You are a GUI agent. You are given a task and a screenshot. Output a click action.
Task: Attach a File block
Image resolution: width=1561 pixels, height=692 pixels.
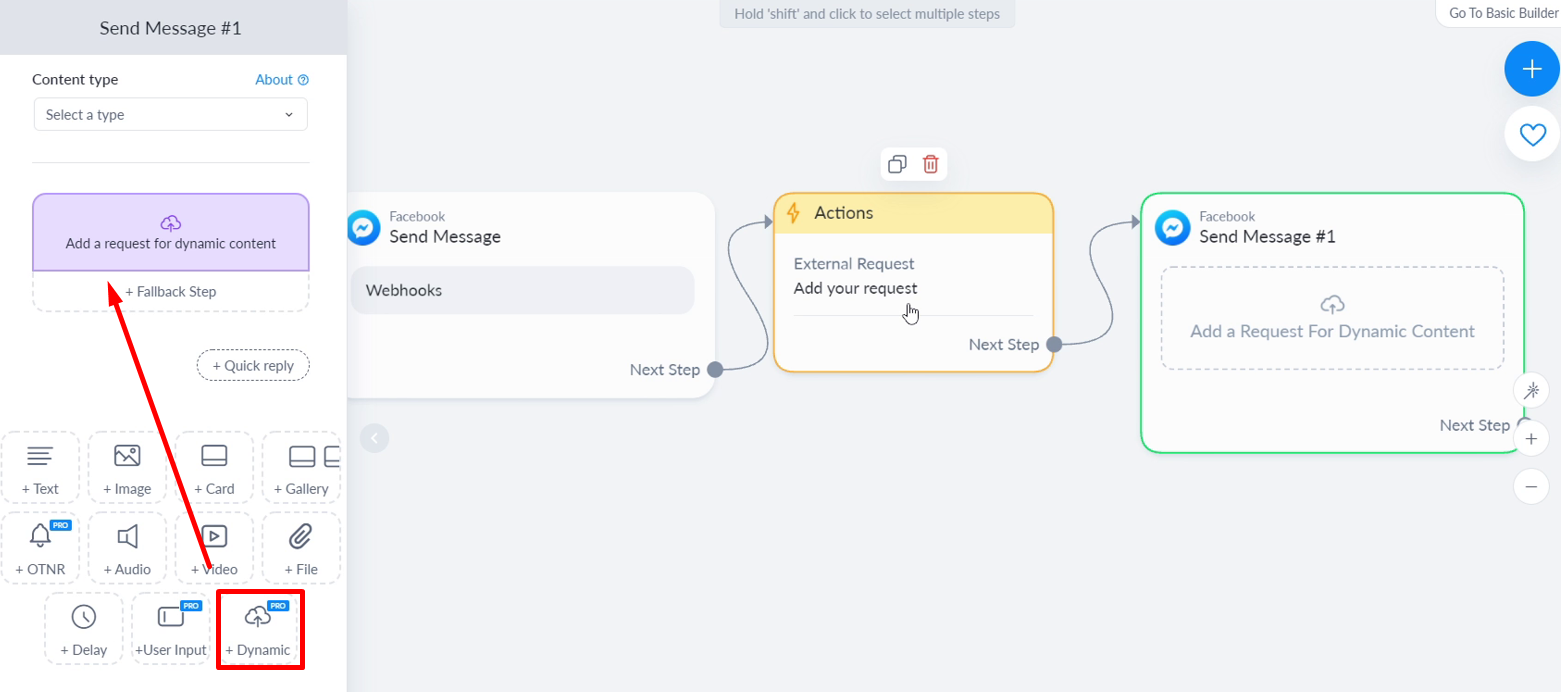click(x=300, y=547)
